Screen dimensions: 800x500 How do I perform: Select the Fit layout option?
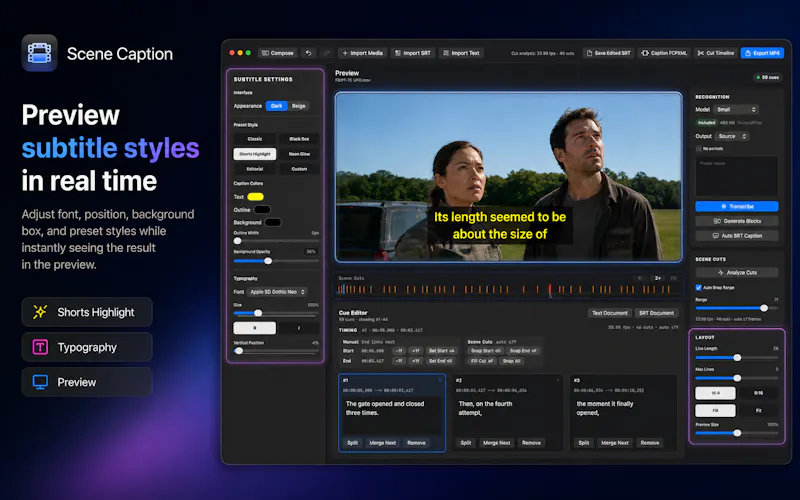point(758,410)
